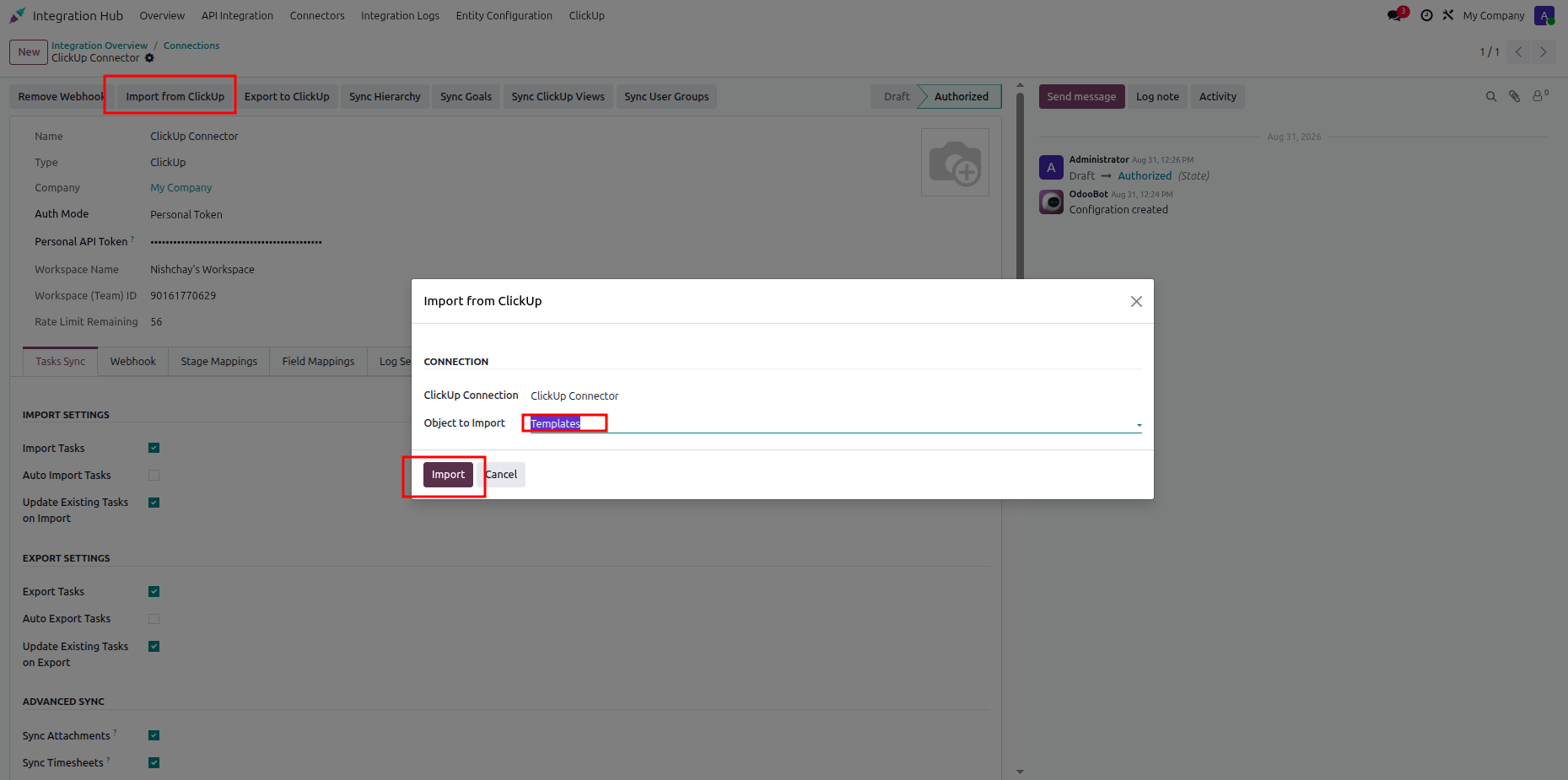Open the debug tools icon
This screenshot has width=1568, height=780.
[x=1448, y=15]
